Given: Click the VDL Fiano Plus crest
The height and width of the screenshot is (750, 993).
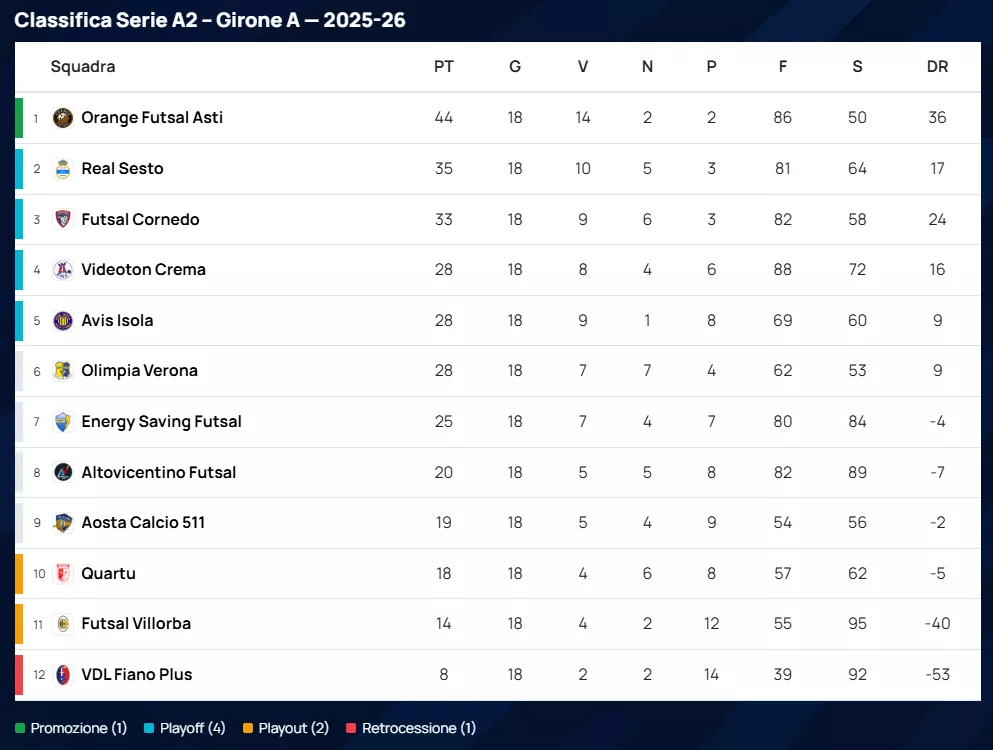Looking at the screenshot, I should point(63,675).
